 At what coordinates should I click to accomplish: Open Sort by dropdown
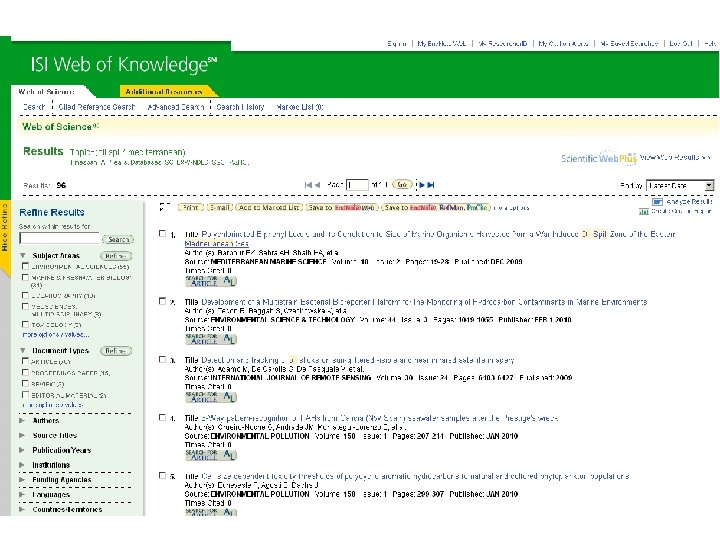(x=680, y=186)
